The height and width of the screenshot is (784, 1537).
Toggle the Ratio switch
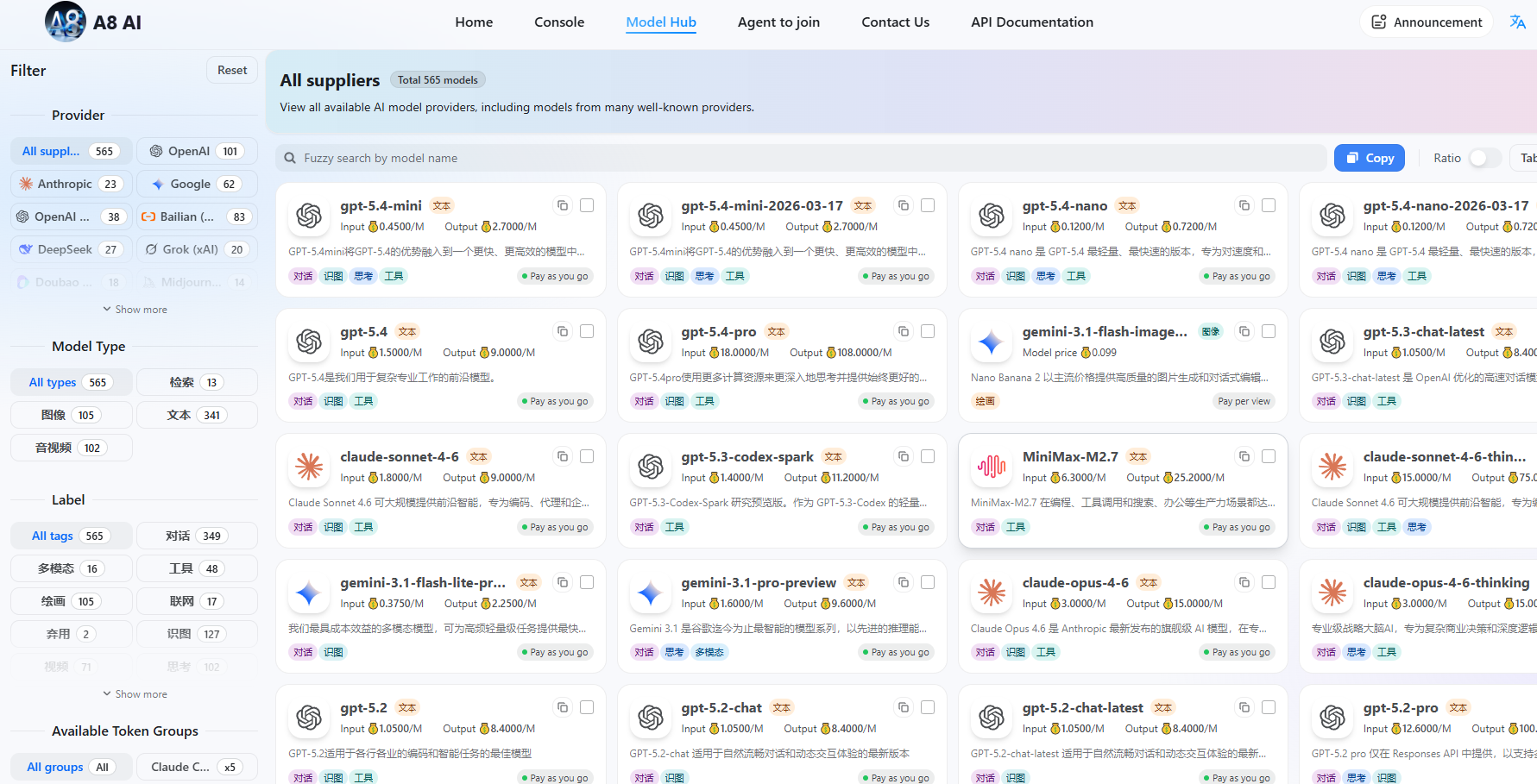(1483, 158)
